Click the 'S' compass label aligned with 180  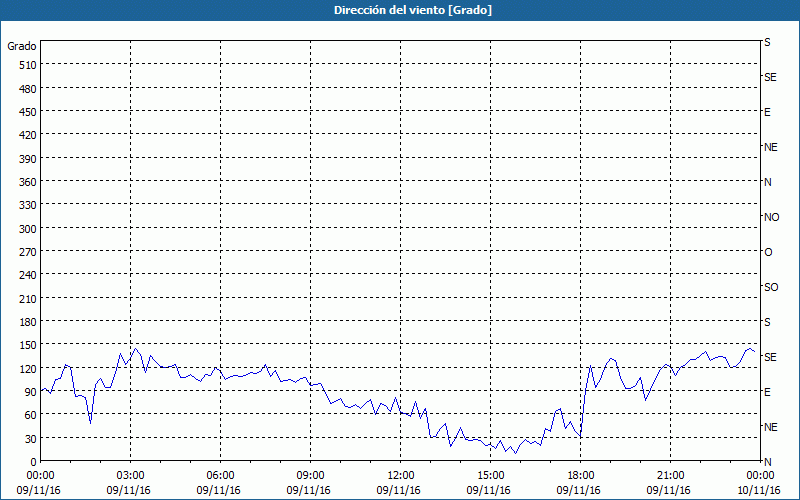[767, 322]
